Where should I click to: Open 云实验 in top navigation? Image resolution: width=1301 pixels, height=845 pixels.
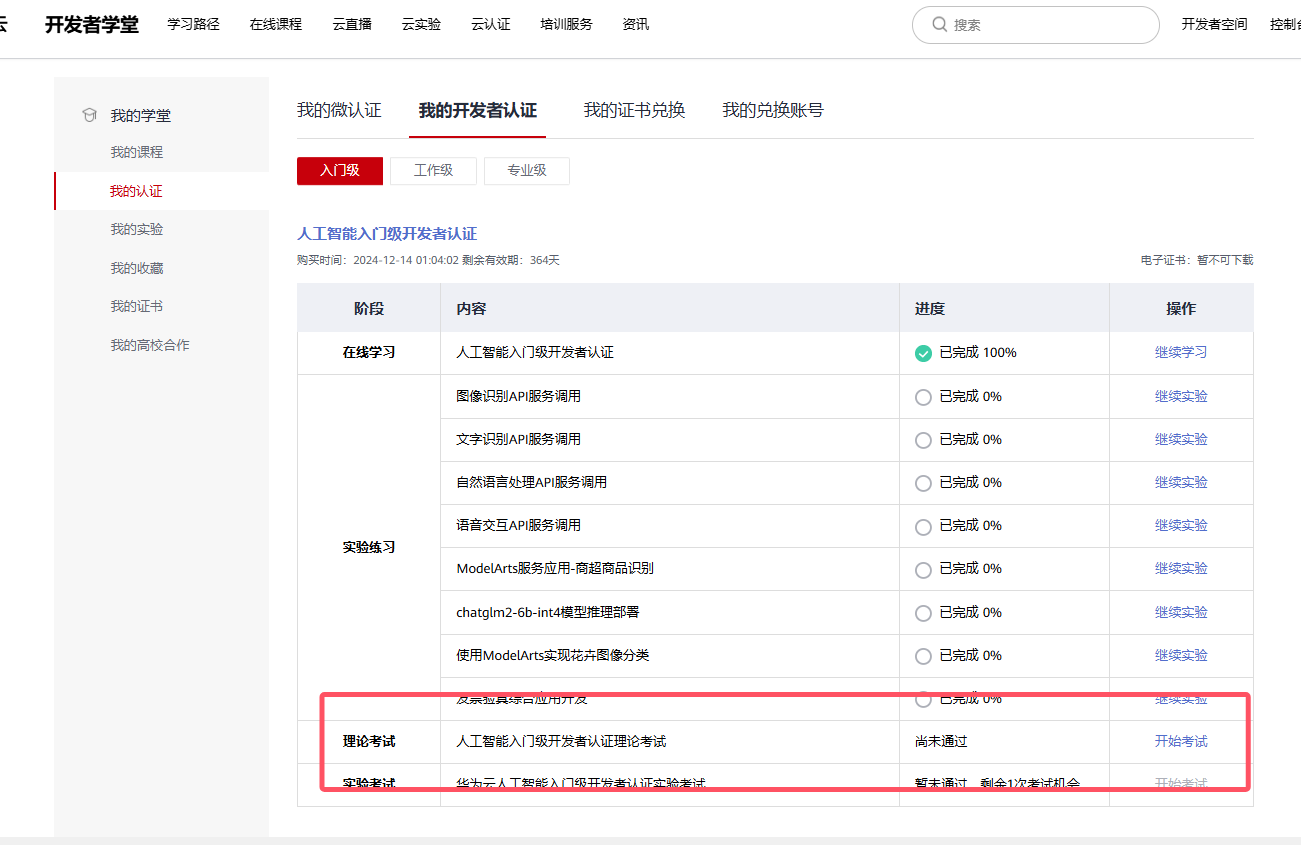(x=421, y=24)
